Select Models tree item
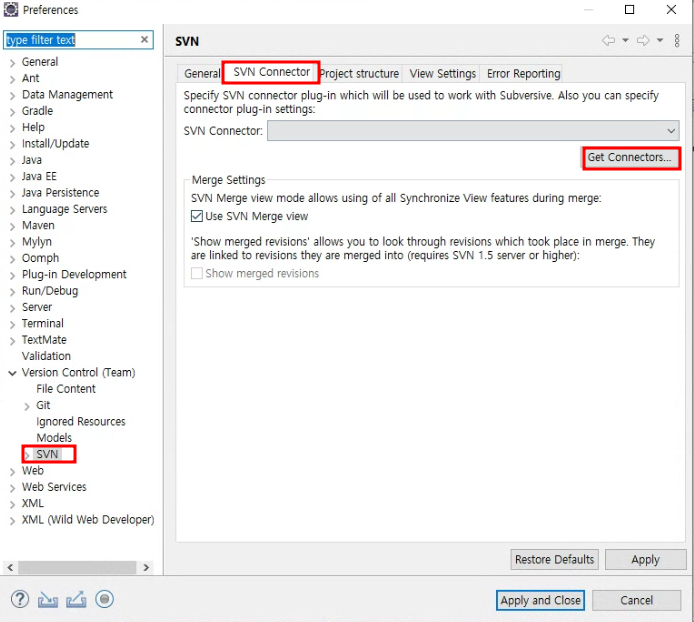The width and height of the screenshot is (694, 622). pyautogui.click(x=54, y=438)
